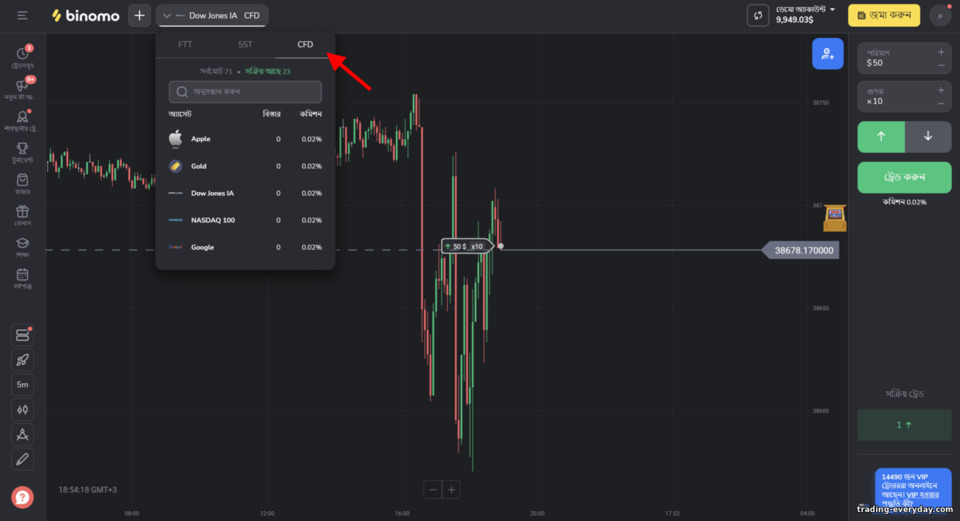This screenshot has height=521, width=960.
Task: Open the help question mark button
Action: (x=22, y=497)
